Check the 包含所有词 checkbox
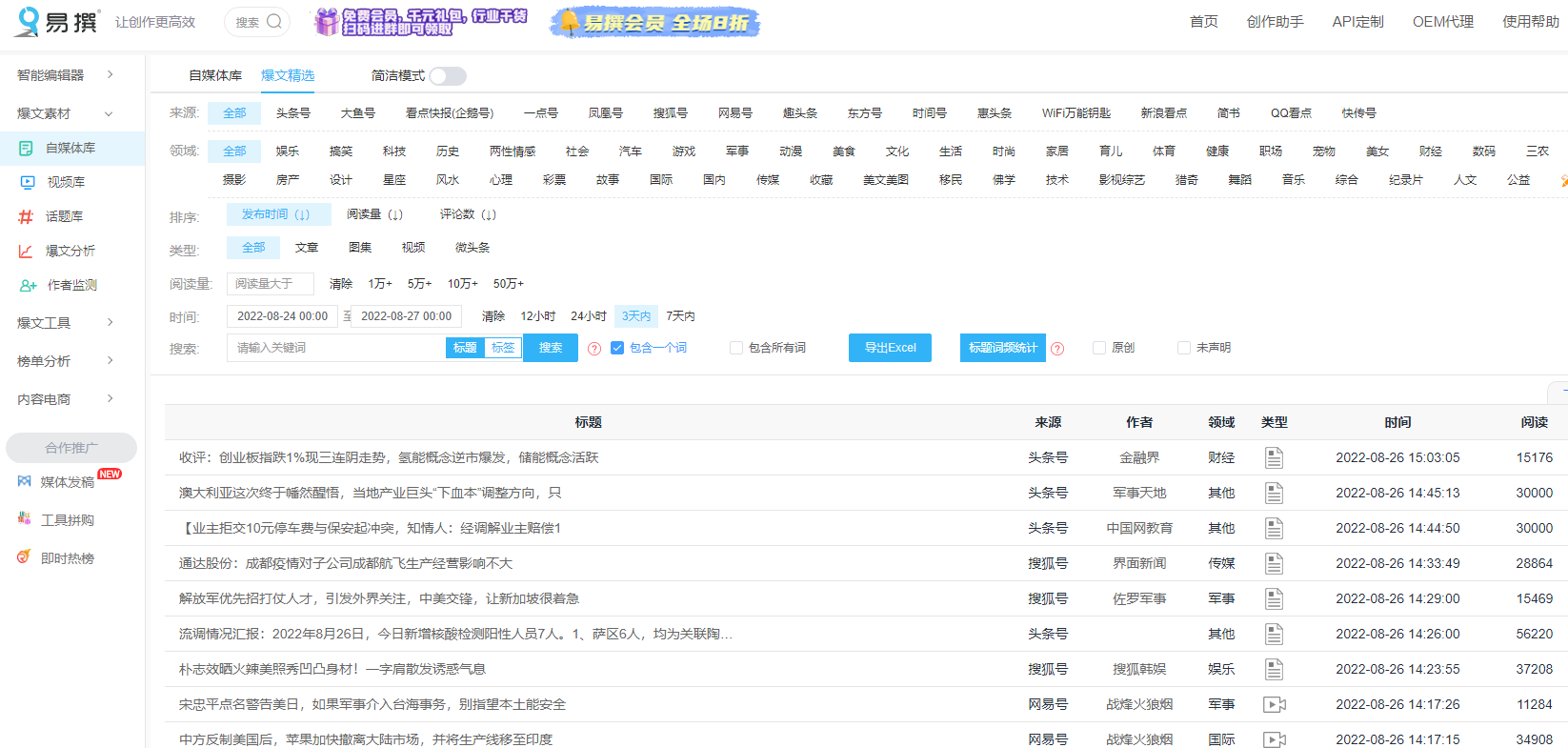1568x748 pixels. [x=736, y=348]
